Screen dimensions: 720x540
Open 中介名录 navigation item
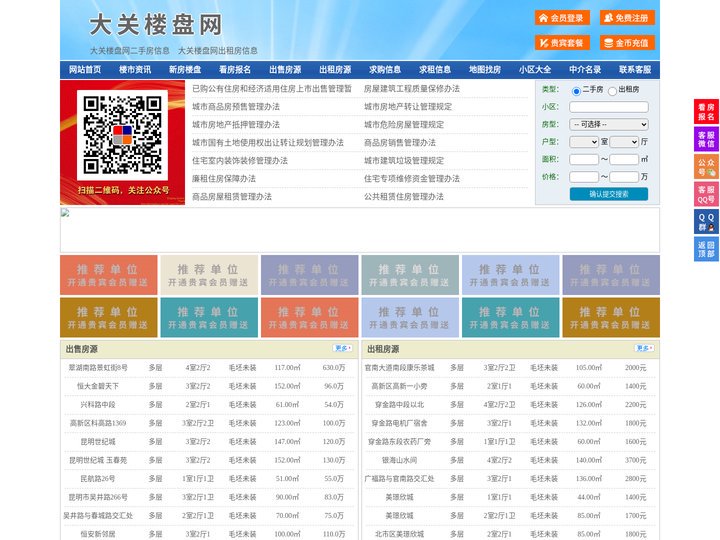[x=585, y=70]
